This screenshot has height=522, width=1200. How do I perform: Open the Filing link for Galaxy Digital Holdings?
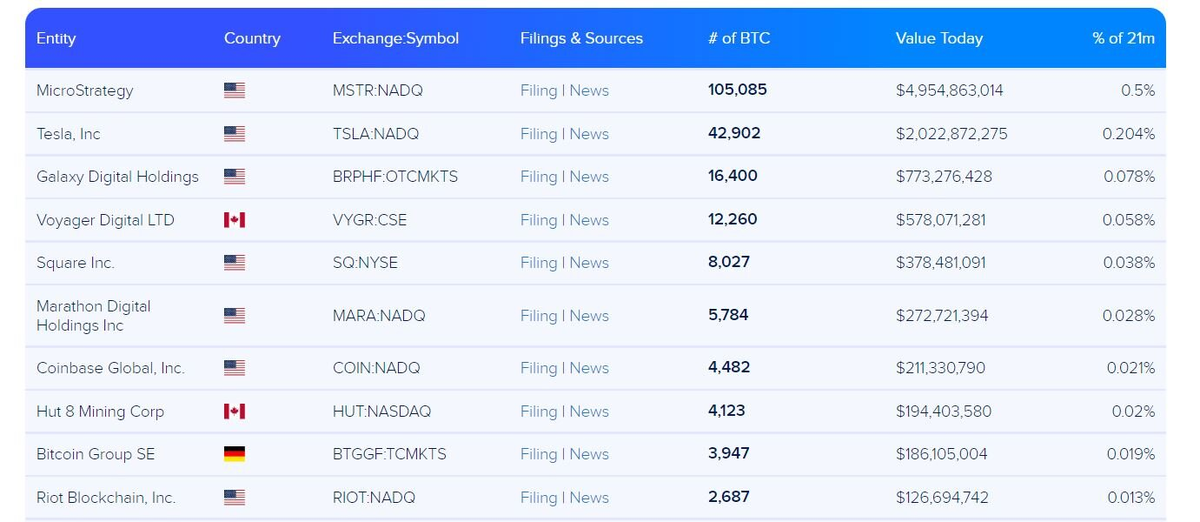pos(538,176)
